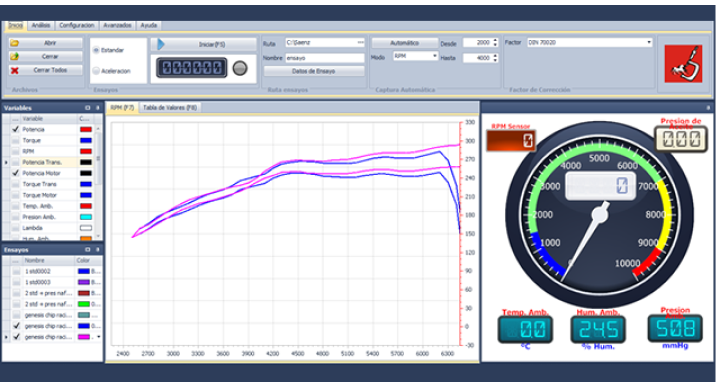Click the cyan Presion Amb. color swatch

(x=86, y=217)
